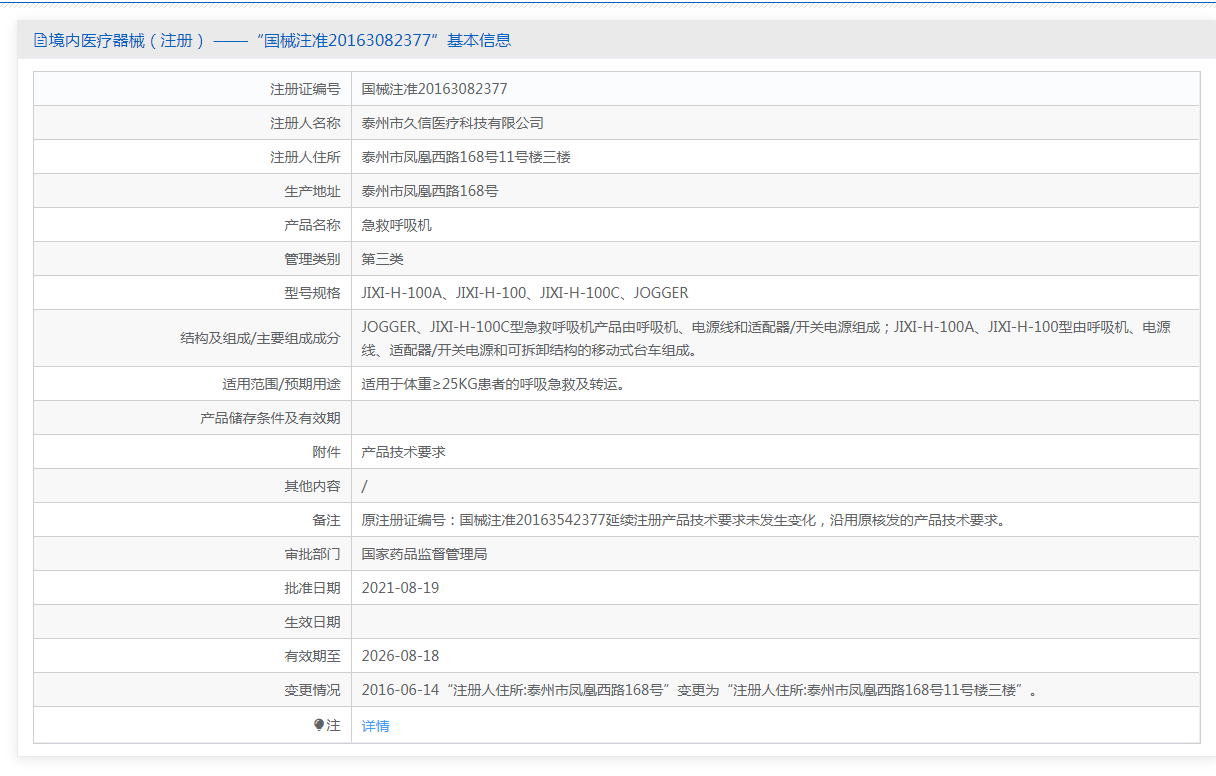Click the header title 境内医疗器械（注册）
The height and width of the screenshot is (776, 1216).
(x=127, y=41)
